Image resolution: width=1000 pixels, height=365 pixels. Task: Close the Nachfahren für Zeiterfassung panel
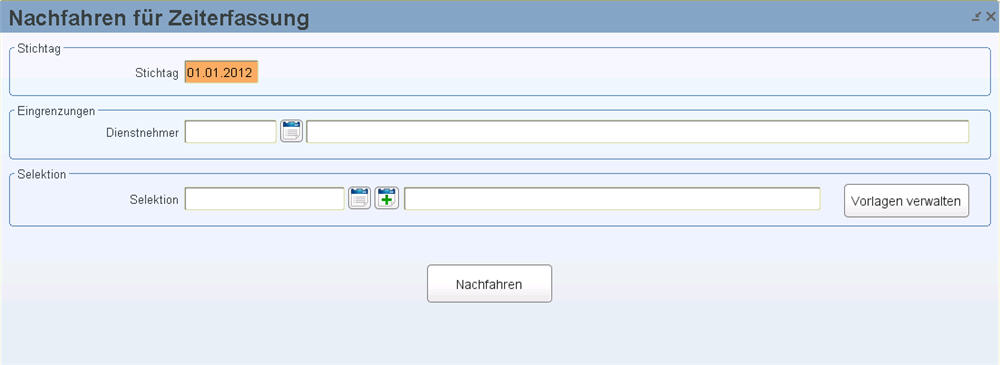pyautogui.click(x=990, y=17)
